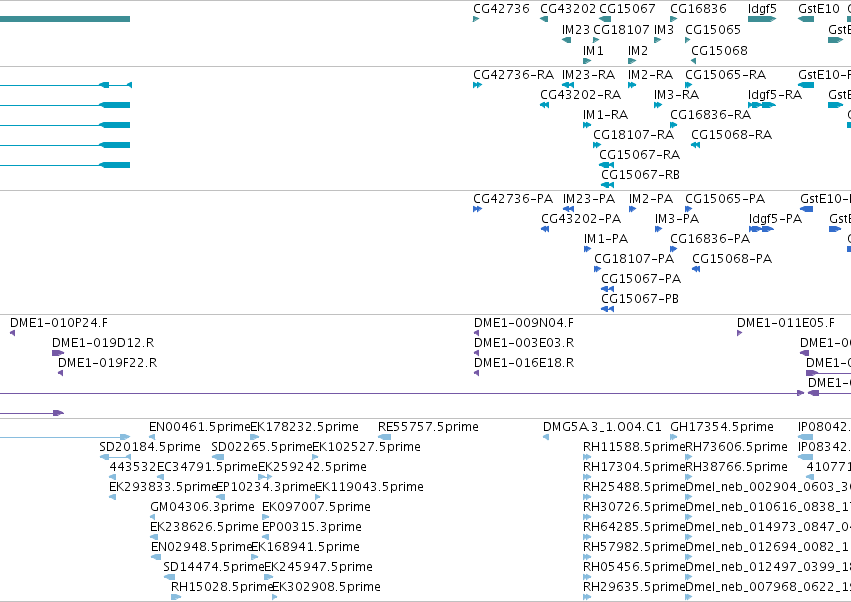Click the CG42736-RA transcript label
The image size is (851, 602).
point(513,74)
